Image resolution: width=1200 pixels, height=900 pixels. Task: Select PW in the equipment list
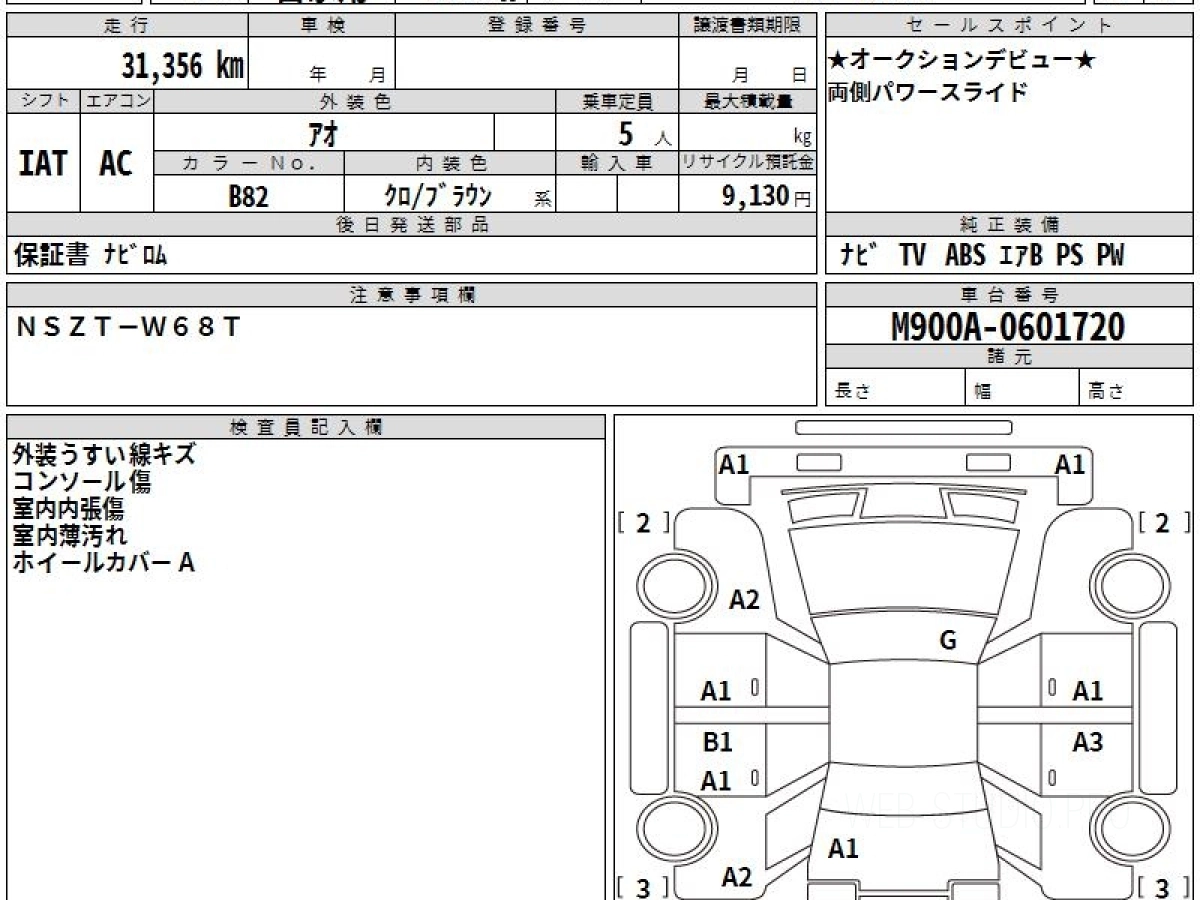pos(1109,256)
